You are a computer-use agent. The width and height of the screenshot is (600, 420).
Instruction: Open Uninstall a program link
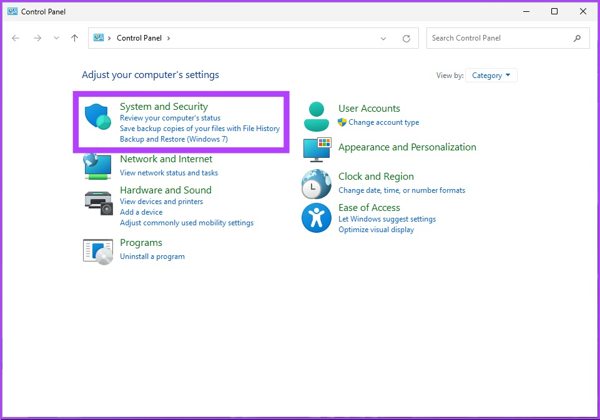[152, 257]
